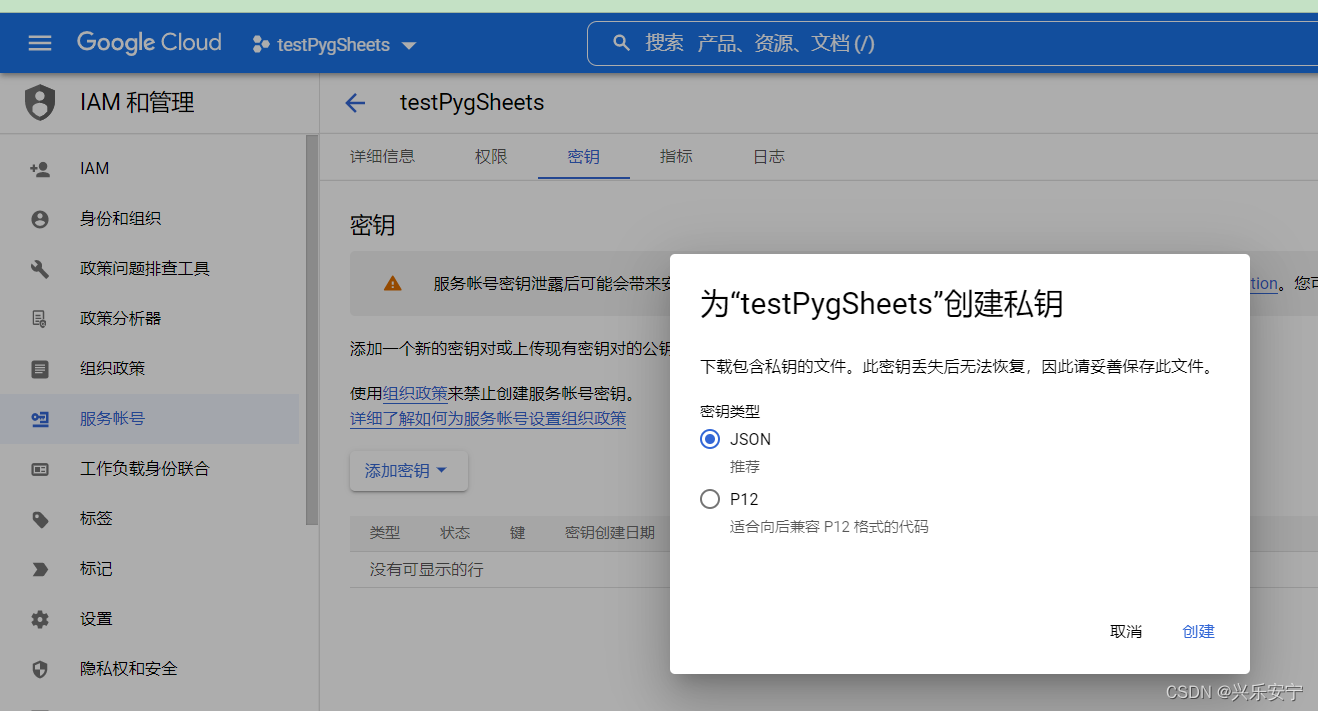Viewport: 1318px width, 711px height.
Task: Open 工作负载身份联合 (Workload Identity Federation)
Action: tap(143, 468)
